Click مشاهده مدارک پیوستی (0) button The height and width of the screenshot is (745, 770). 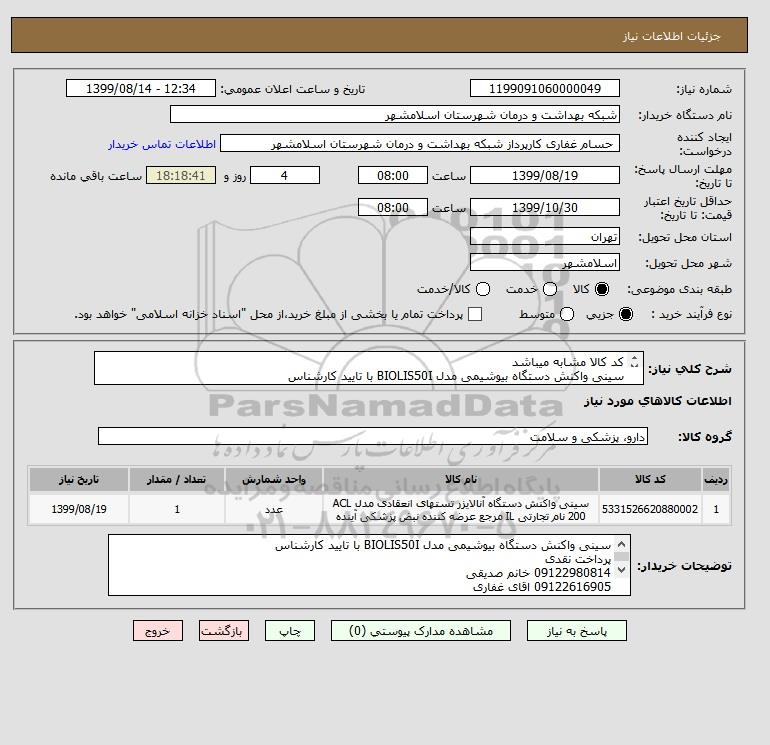421,631
